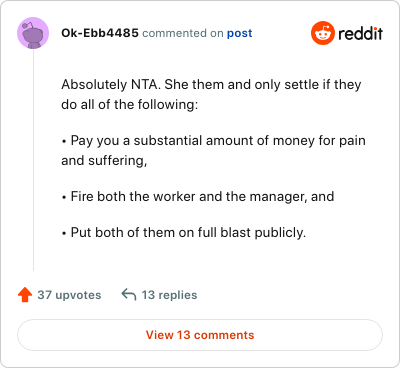The image size is (400, 368).
Task: Click the orange Reddit logo icon
Action: point(323,33)
